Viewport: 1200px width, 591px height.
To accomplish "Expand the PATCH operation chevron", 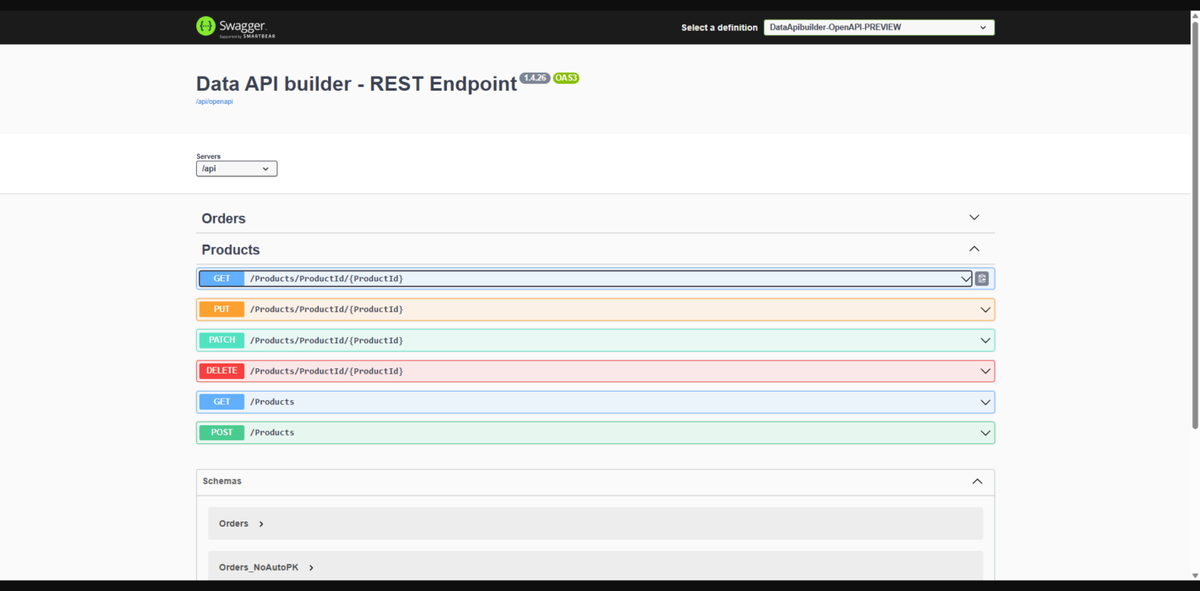I will (986, 341).
